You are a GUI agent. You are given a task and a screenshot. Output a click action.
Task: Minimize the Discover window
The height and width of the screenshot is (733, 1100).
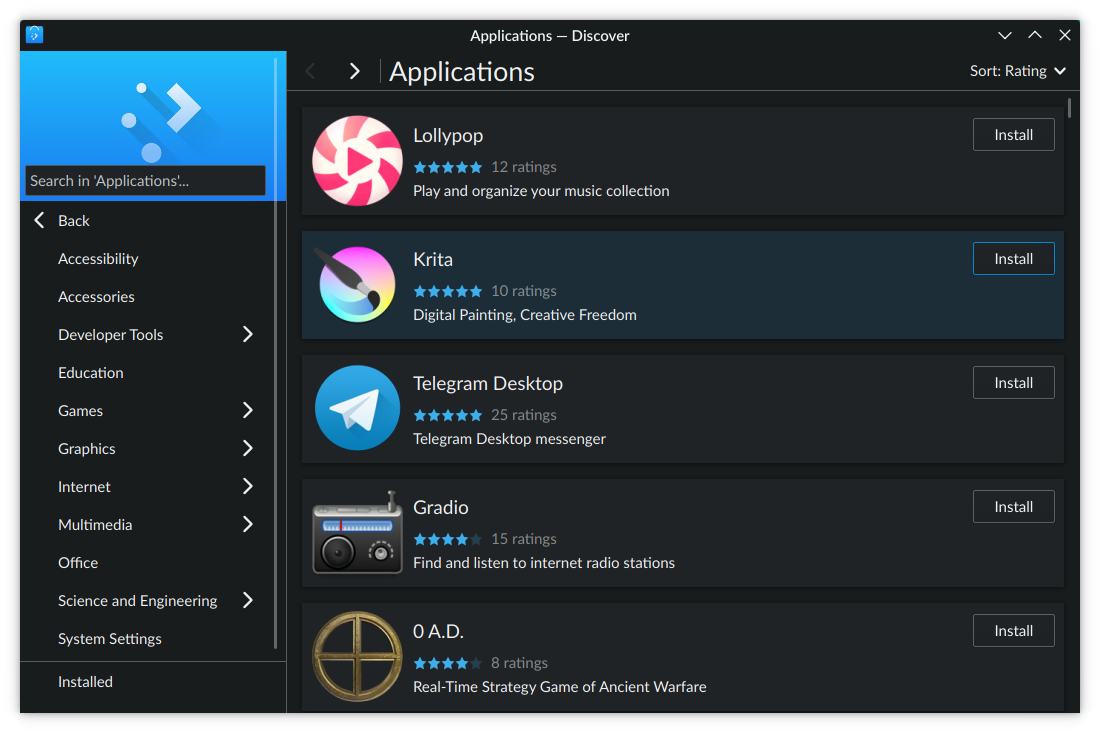click(x=1005, y=35)
